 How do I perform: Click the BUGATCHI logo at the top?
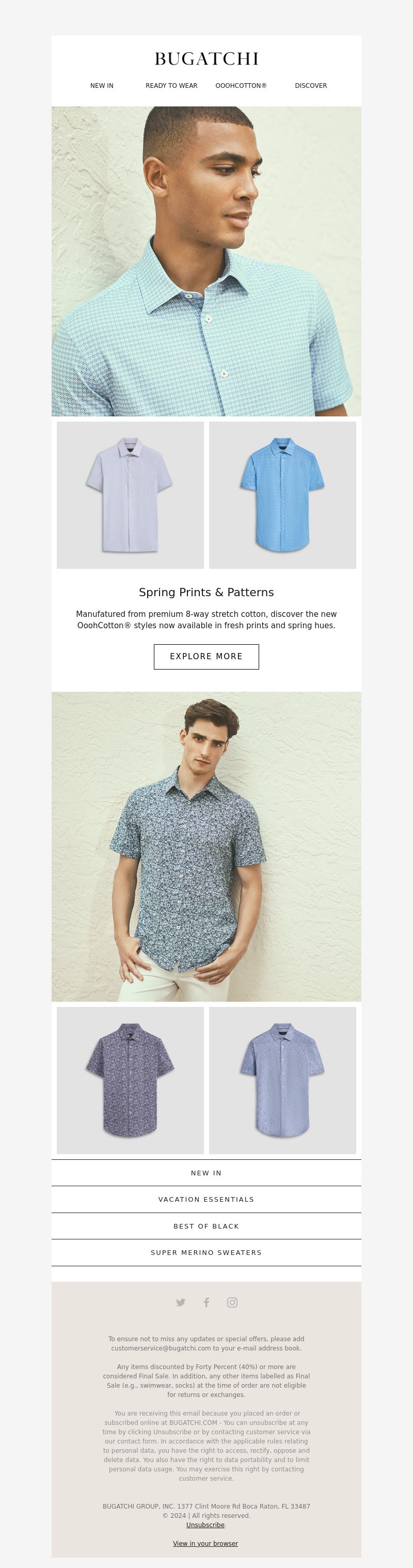pyautogui.click(x=206, y=58)
